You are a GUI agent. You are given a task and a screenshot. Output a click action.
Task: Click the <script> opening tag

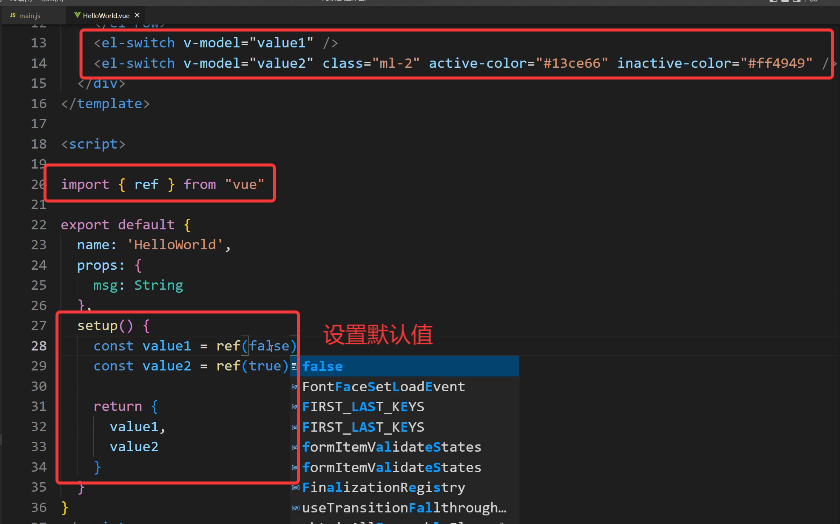93,144
